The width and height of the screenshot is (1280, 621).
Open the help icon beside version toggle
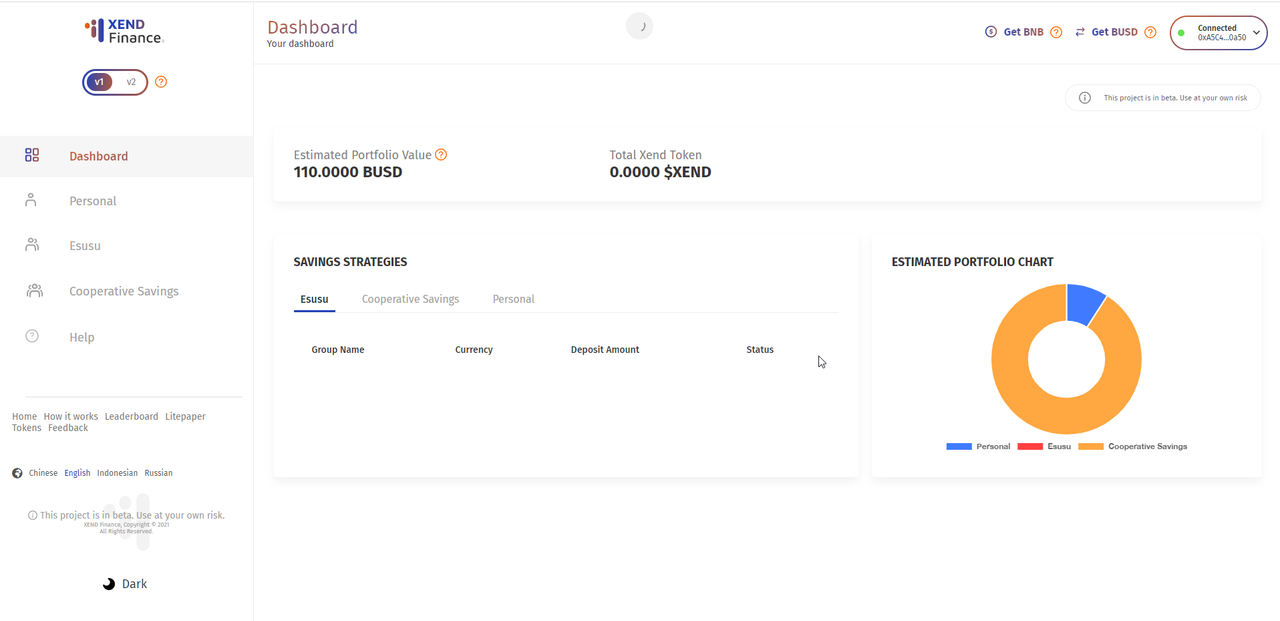click(x=161, y=82)
